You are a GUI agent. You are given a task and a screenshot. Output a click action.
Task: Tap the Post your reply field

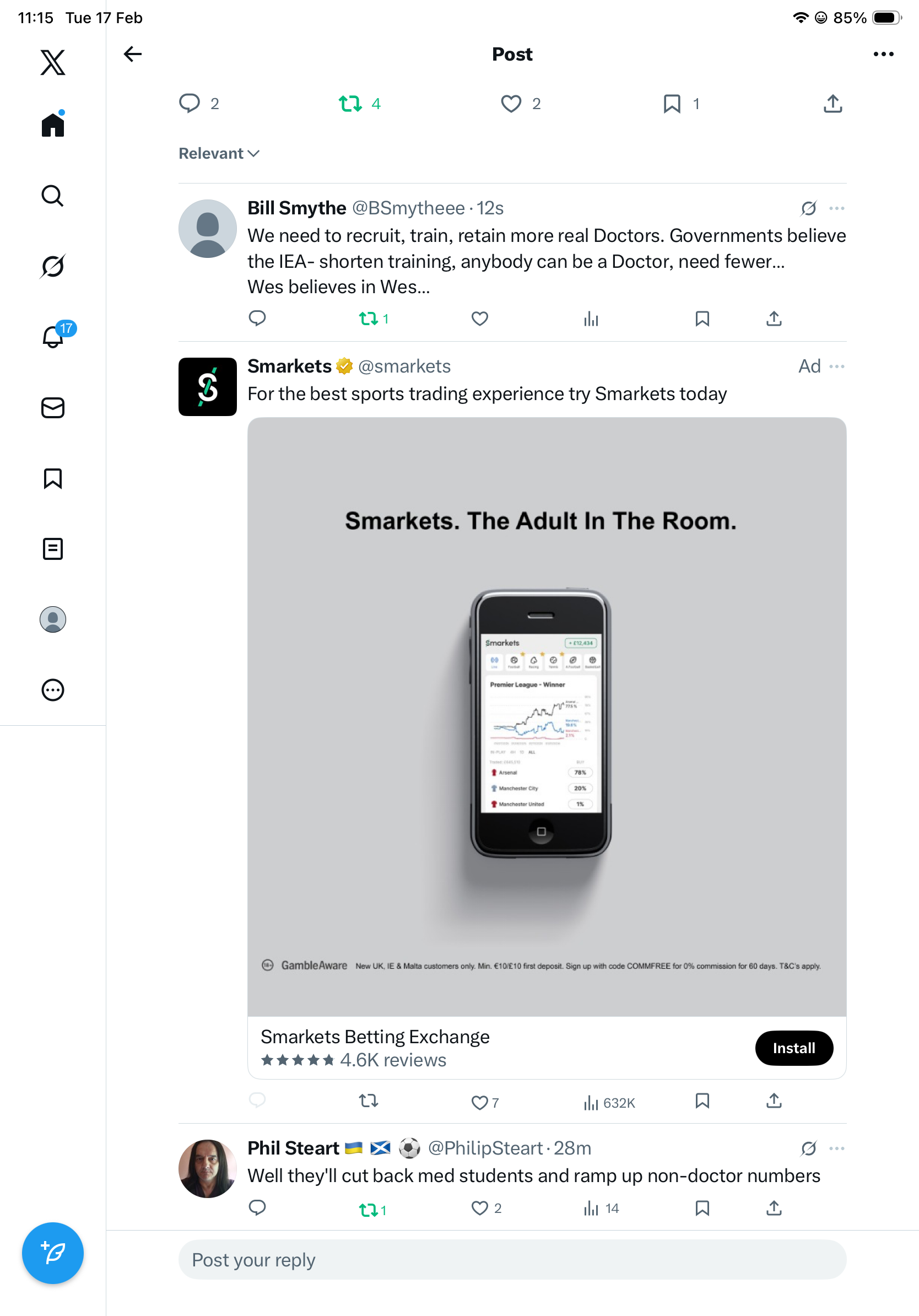(x=512, y=1260)
